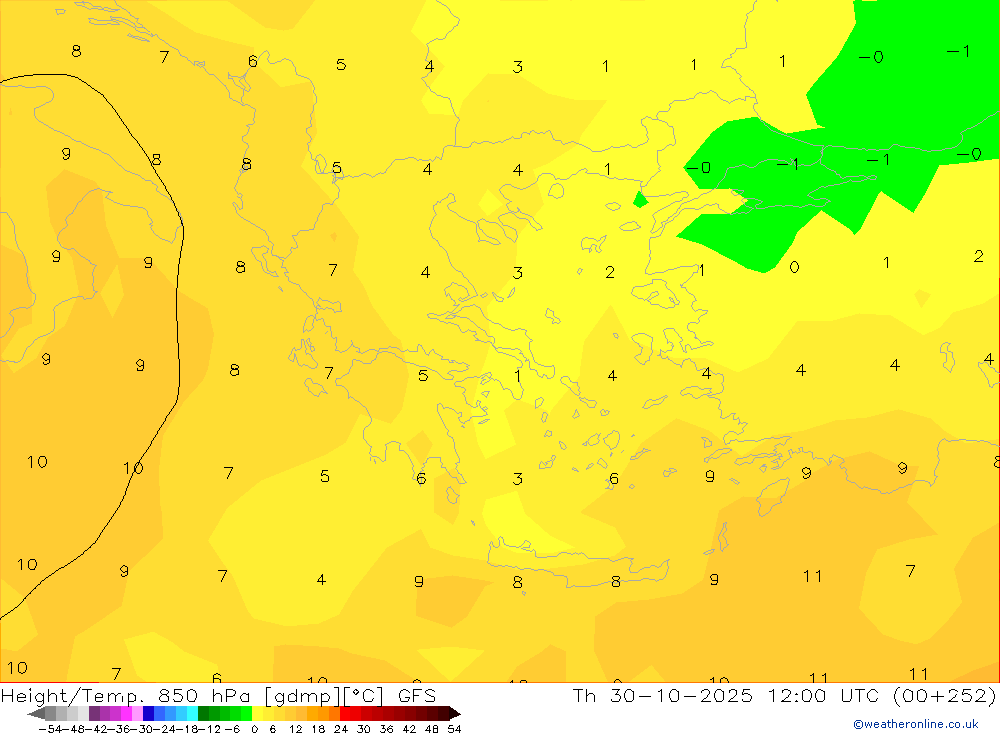Pick the pure yellow legend swatch
Viewport: 1000px width, 733px height.
click(257, 713)
